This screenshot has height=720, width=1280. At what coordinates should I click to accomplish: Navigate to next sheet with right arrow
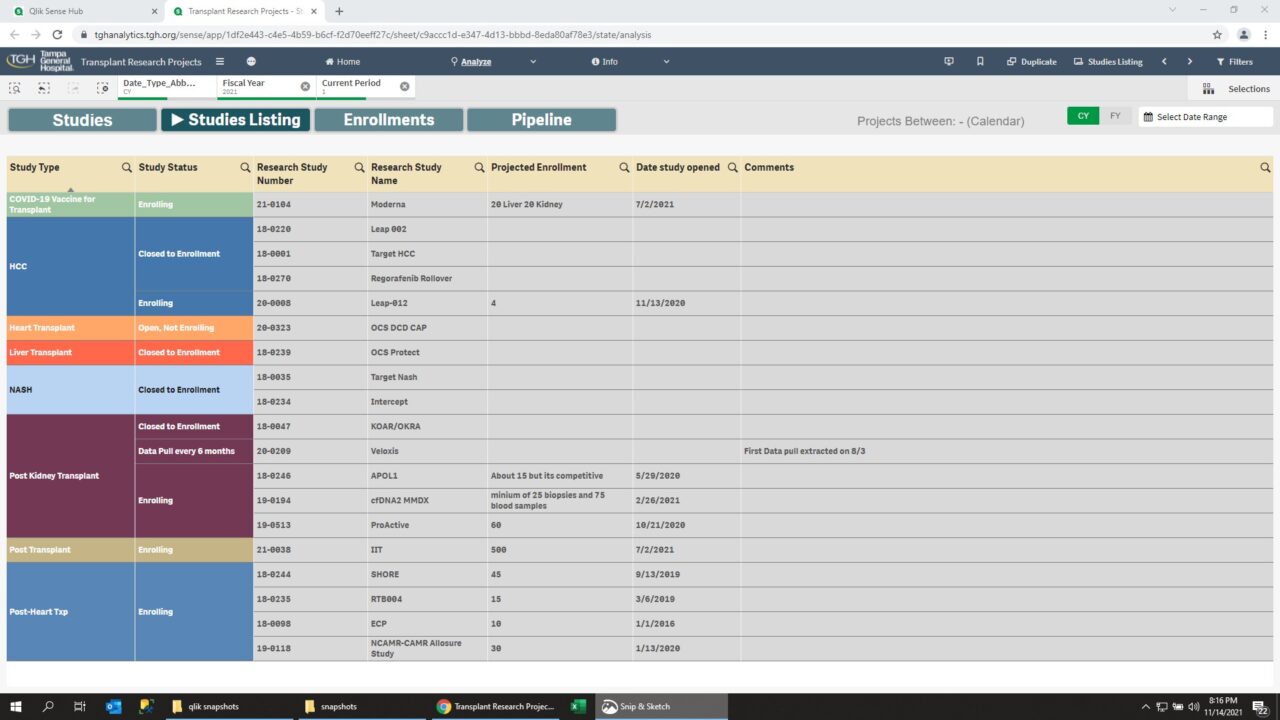1189,61
